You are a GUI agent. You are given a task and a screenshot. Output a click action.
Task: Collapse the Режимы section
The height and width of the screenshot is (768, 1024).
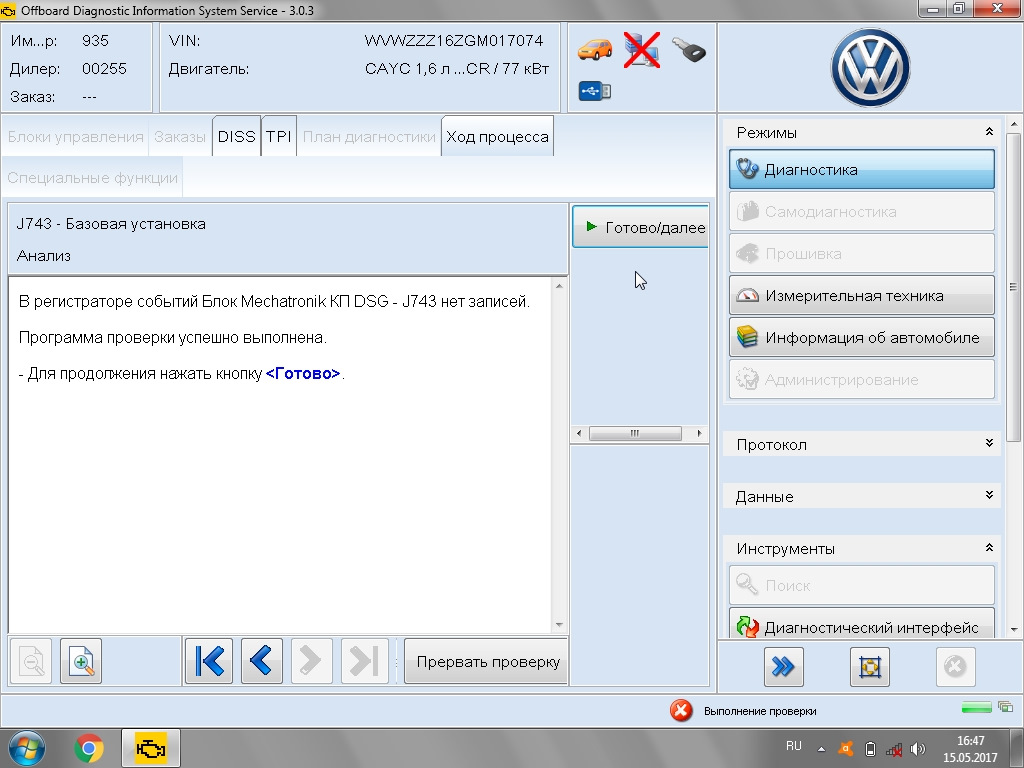coord(989,132)
